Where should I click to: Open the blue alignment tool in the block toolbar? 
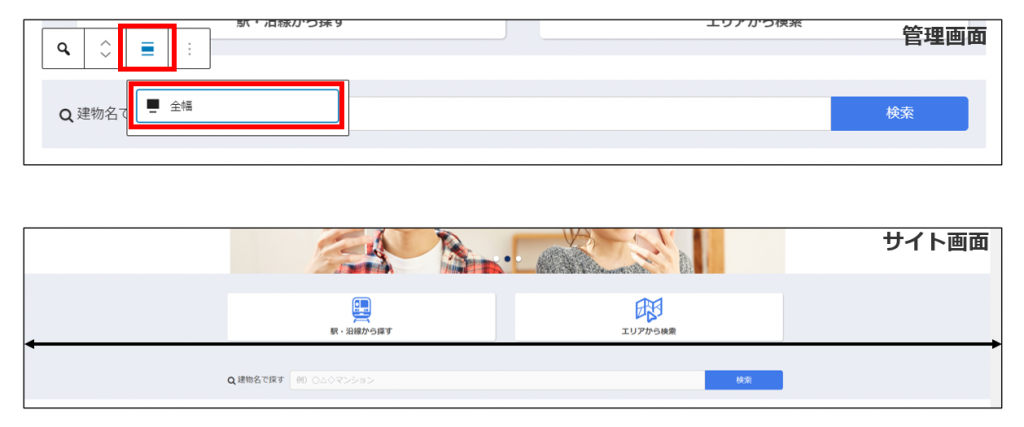pyautogui.click(x=147, y=49)
